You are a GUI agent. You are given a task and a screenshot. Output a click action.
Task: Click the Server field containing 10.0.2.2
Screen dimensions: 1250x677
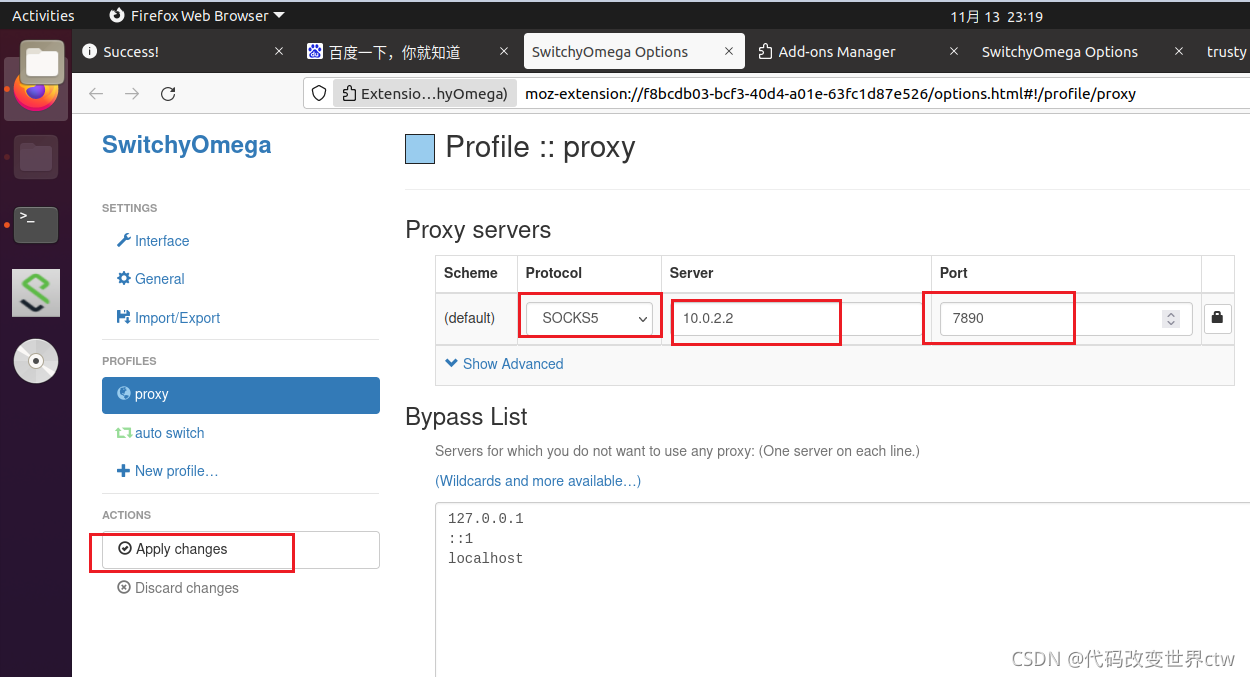pyautogui.click(x=797, y=318)
